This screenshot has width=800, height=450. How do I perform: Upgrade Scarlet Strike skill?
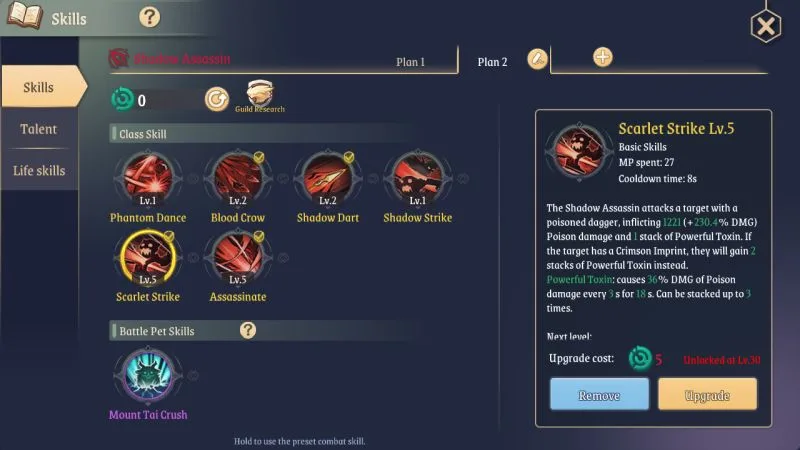707,394
